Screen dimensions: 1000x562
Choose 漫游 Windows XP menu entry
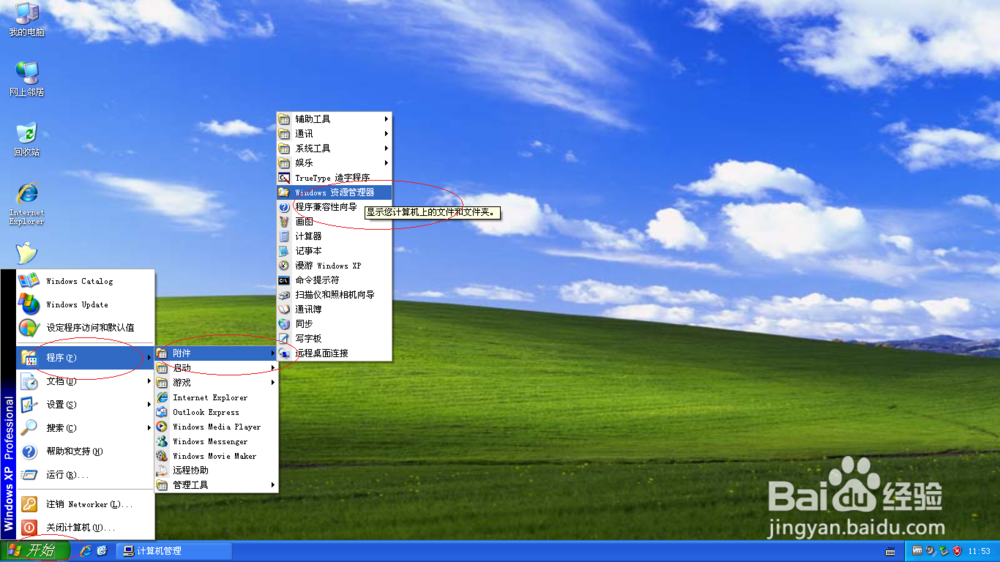335,265
